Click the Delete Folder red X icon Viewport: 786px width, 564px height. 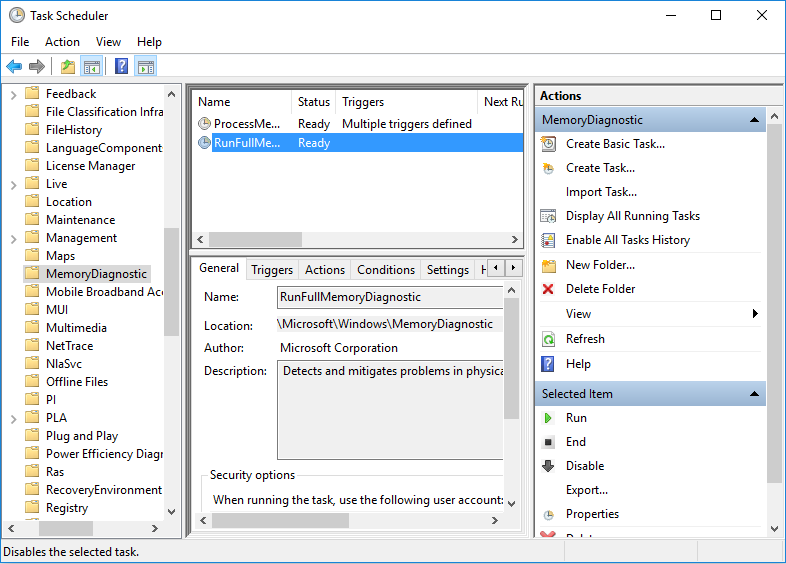[x=548, y=289]
